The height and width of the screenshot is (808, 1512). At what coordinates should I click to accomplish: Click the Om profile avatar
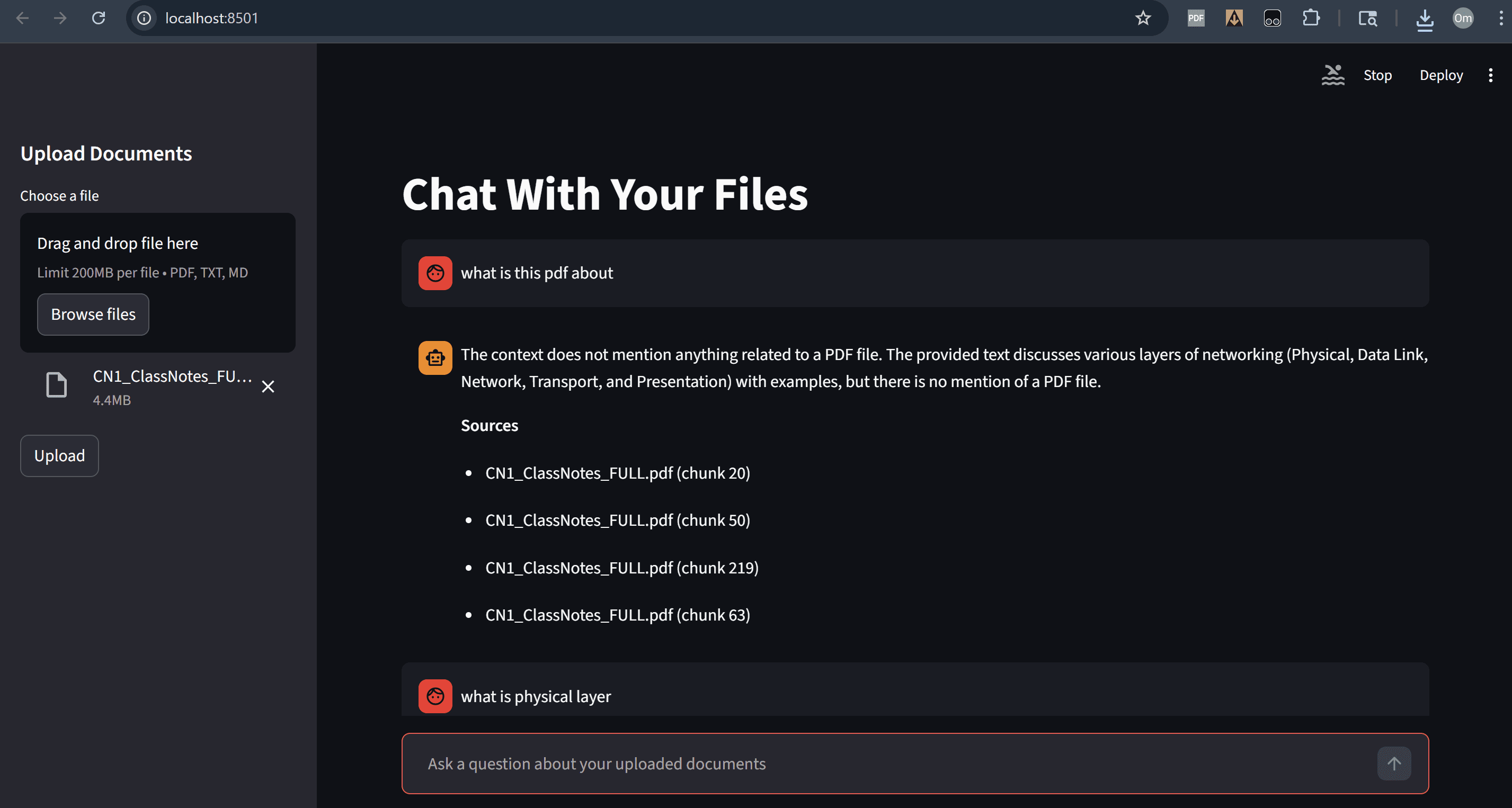[x=1463, y=18]
